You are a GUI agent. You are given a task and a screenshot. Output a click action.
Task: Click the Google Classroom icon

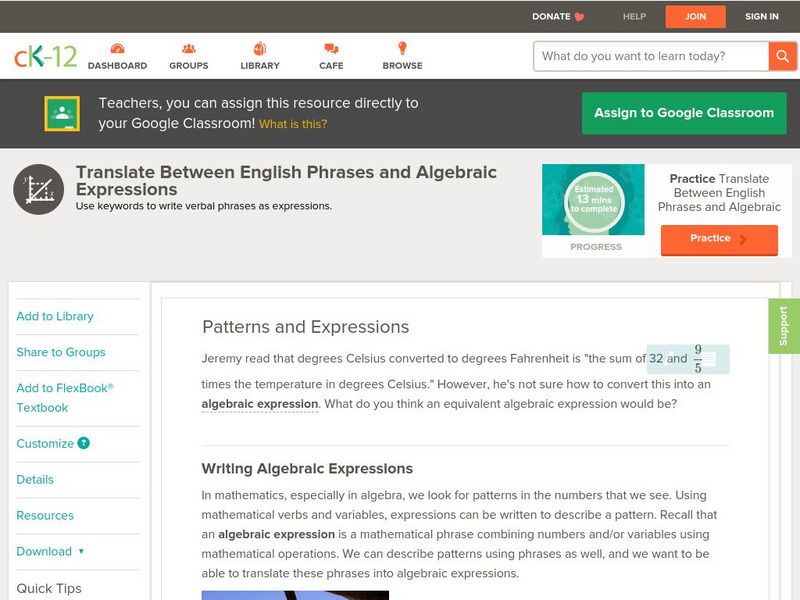[62, 113]
